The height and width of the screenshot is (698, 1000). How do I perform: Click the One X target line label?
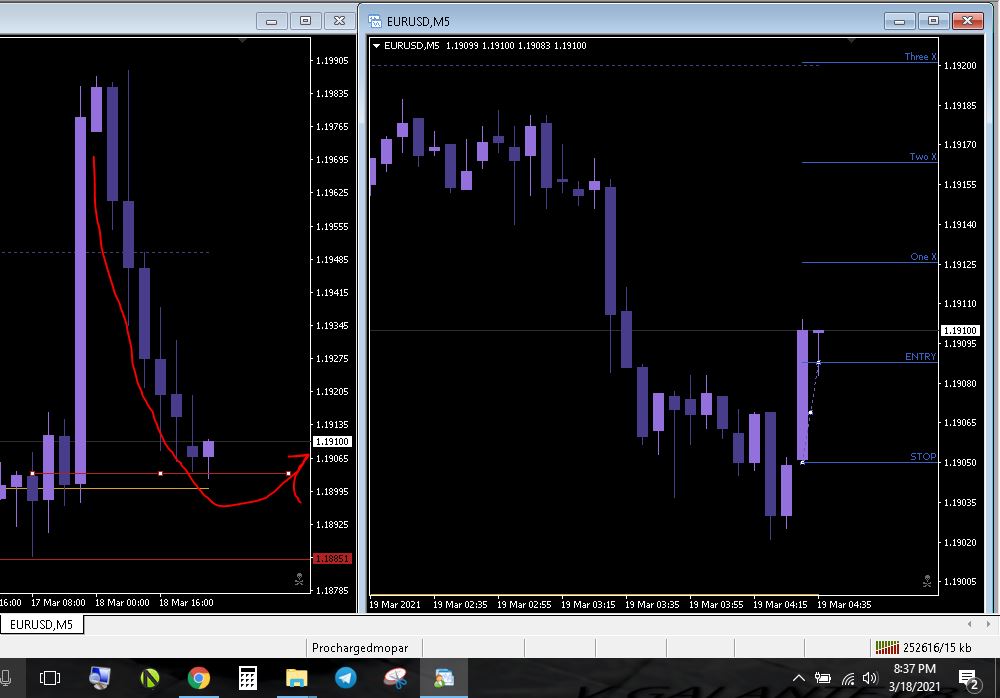(x=923, y=256)
